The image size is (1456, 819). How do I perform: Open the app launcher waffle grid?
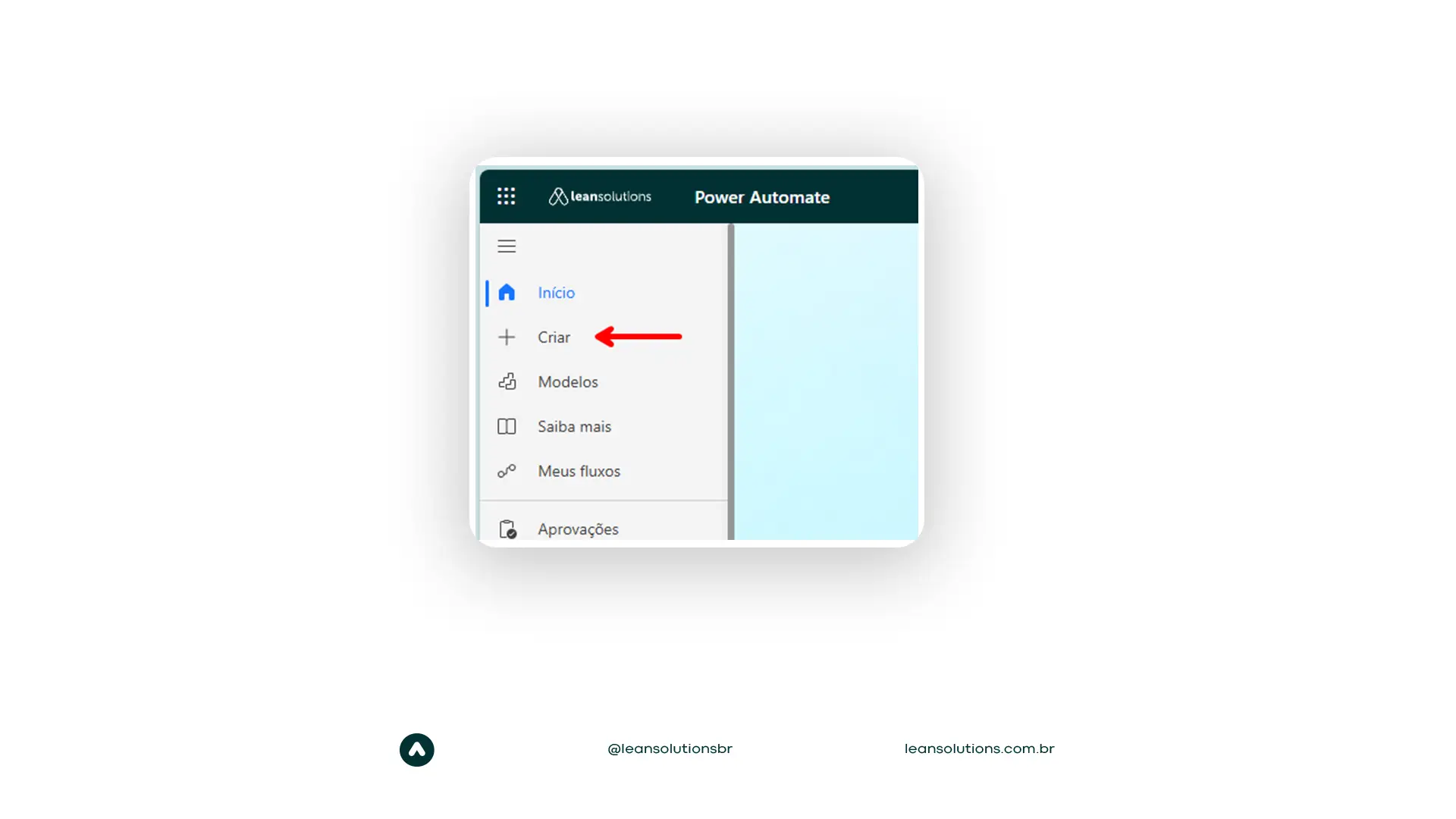[x=506, y=196]
